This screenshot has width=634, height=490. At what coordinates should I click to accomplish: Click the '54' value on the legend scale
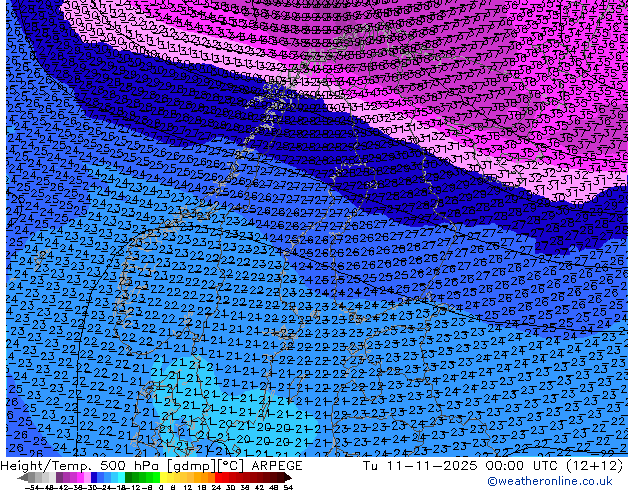click(288, 488)
